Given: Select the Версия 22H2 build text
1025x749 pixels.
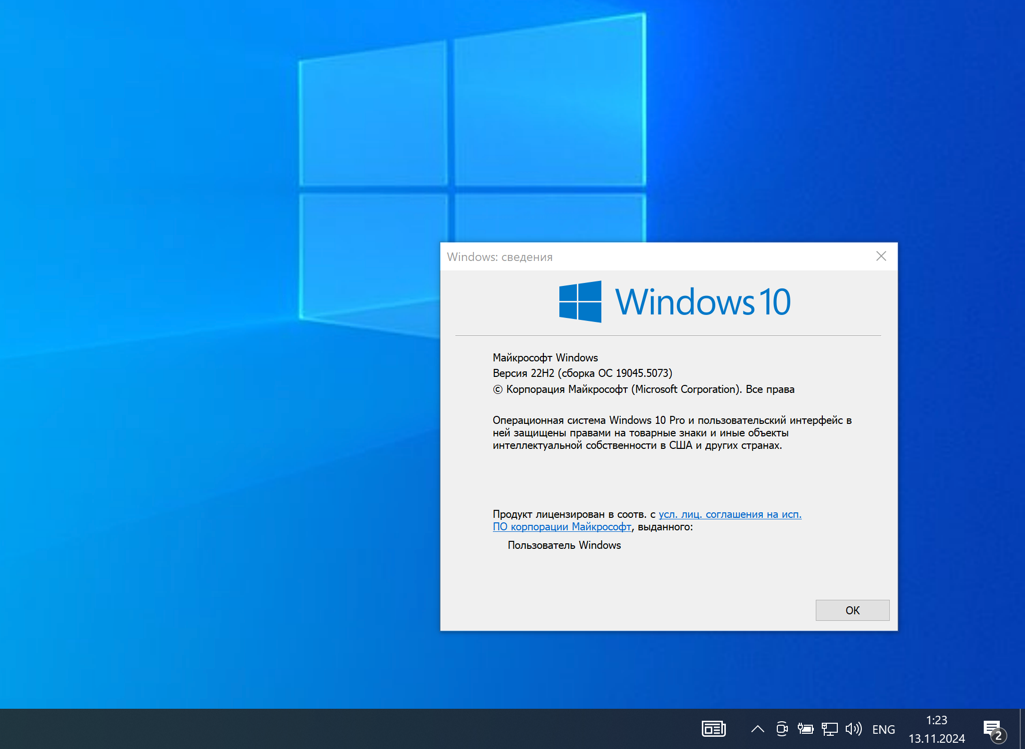Looking at the screenshot, I should click(x=580, y=372).
